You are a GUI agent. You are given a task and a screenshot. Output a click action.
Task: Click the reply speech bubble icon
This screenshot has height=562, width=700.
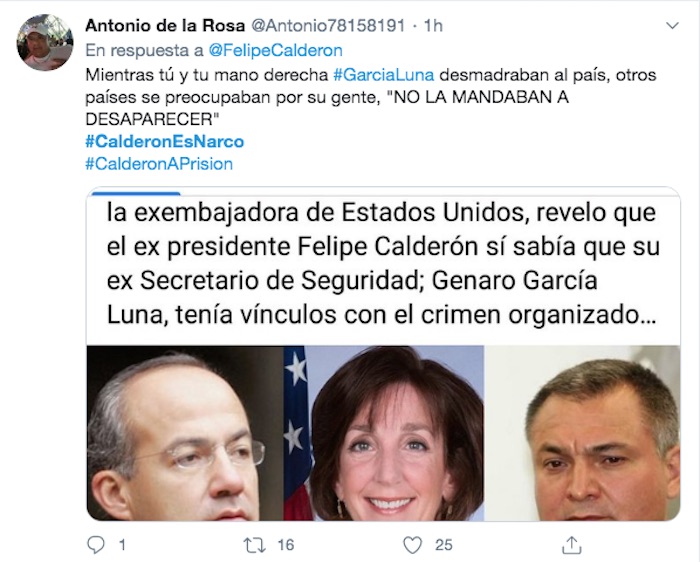[x=96, y=545]
